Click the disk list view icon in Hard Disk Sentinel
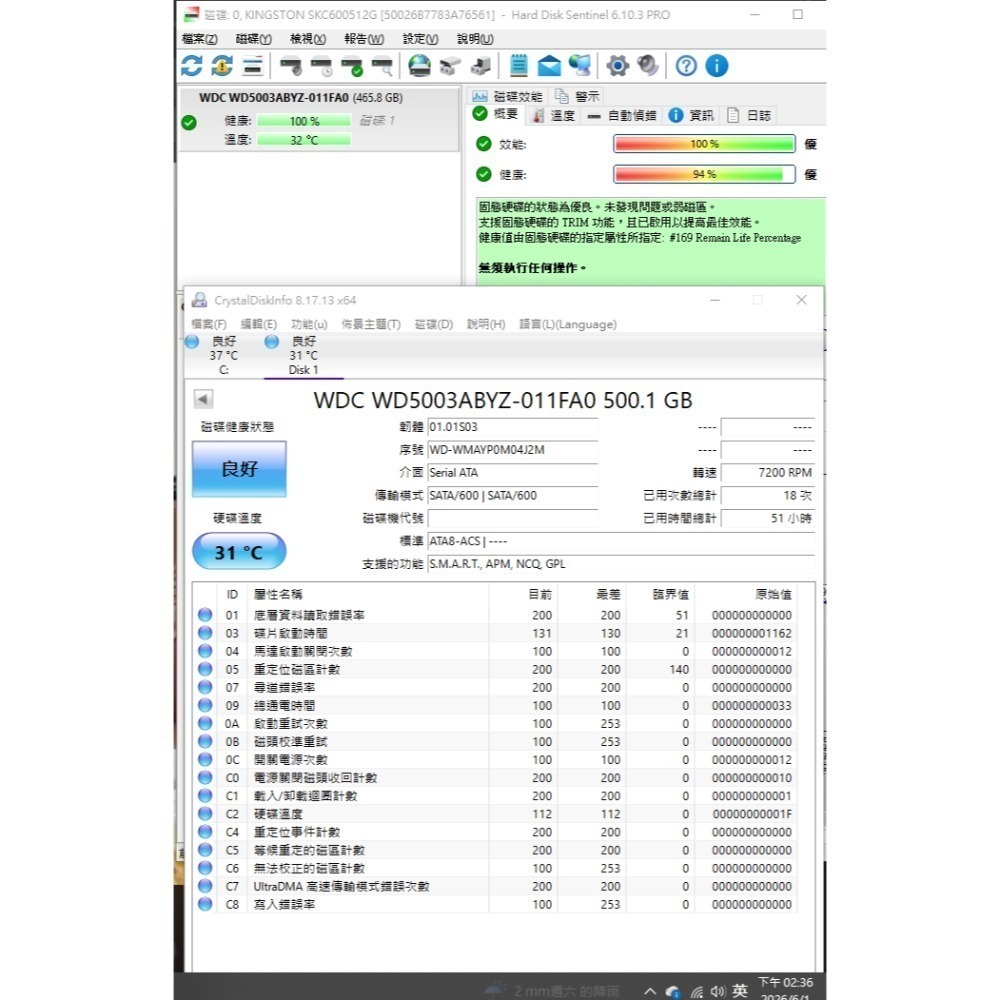The image size is (1000, 1000). point(253,66)
